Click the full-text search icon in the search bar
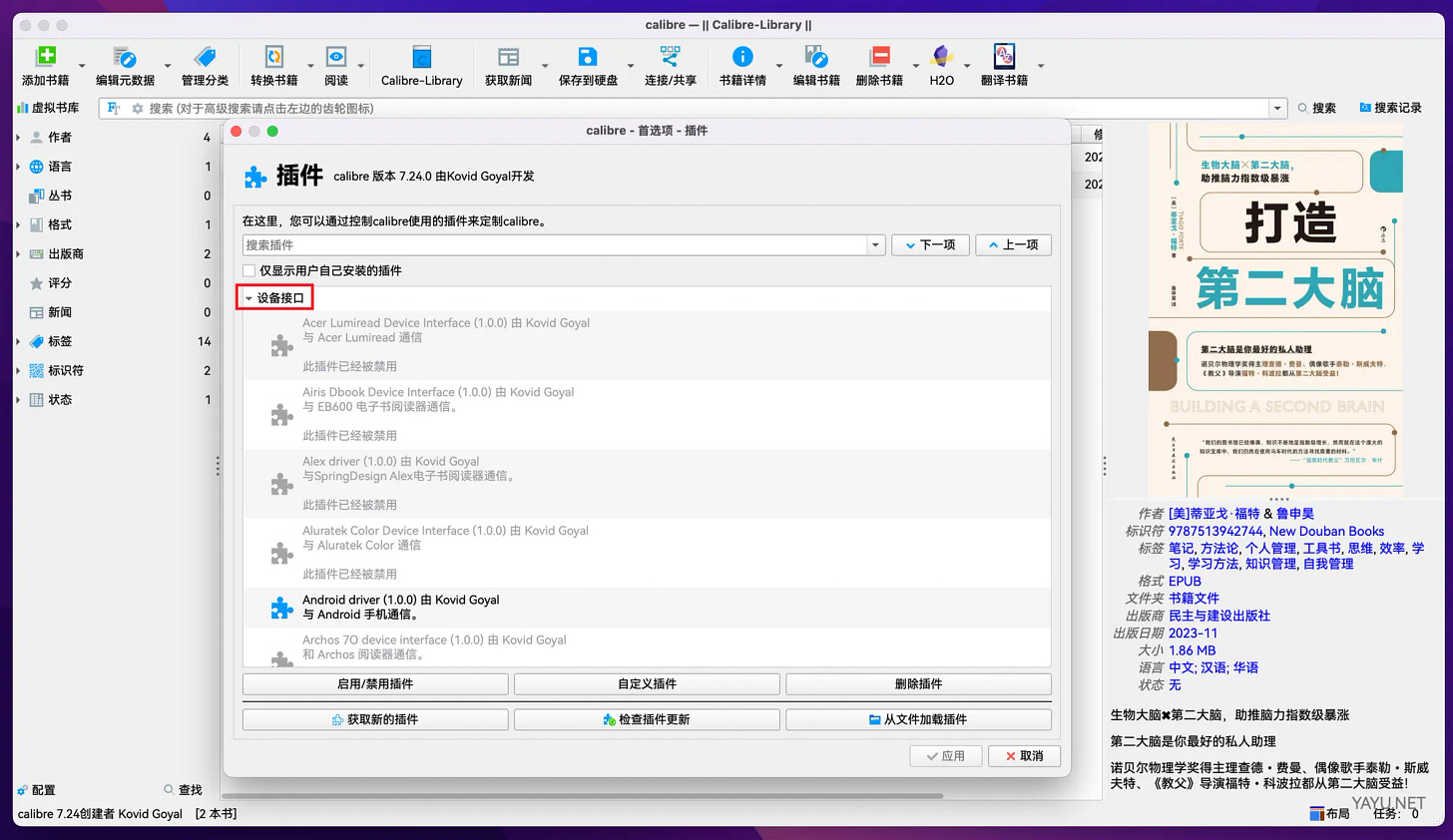This screenshot has width=1453, height=840. (x=114, y=108)
